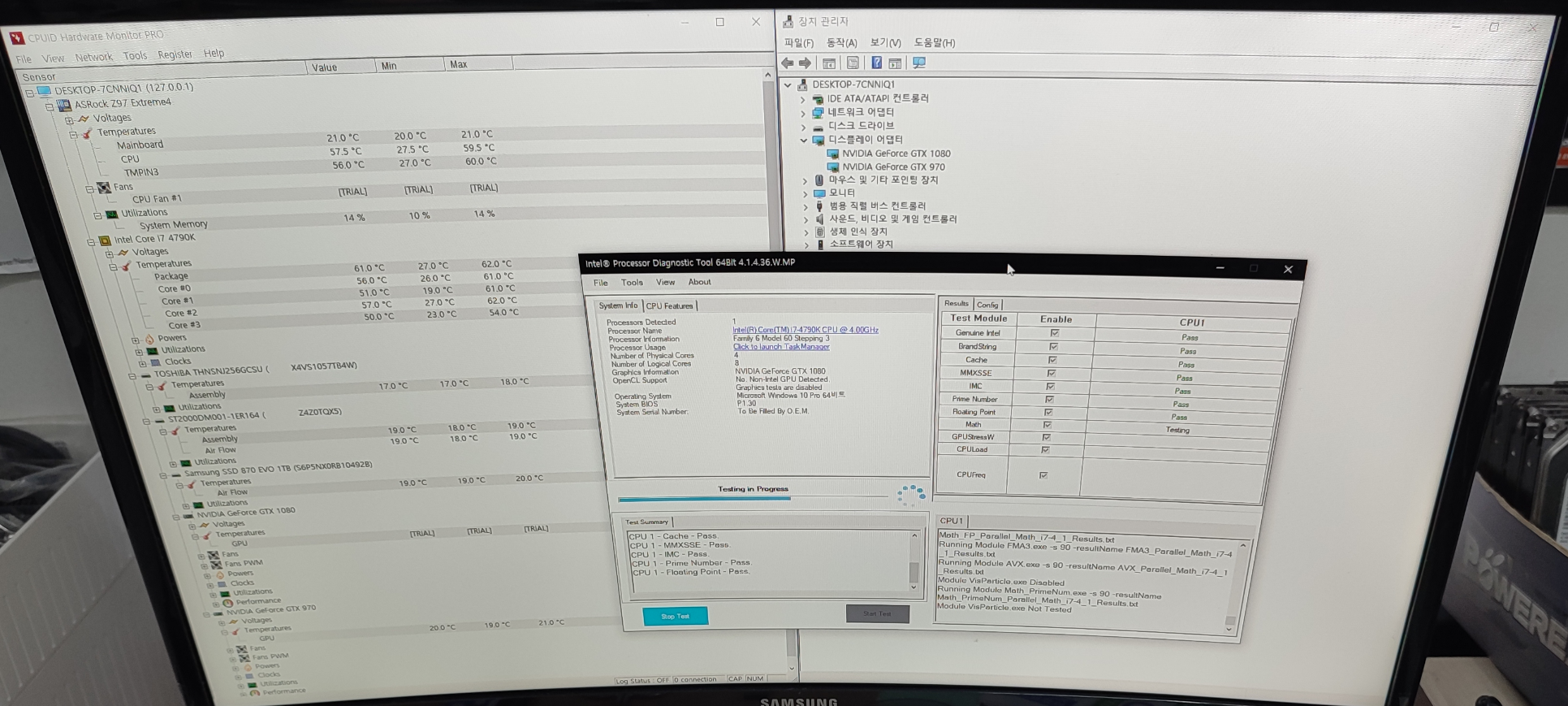Click the CPUID Hardware Monitor PRO logo icon
Screen dimensions: 1568x706
coord(16,38)
